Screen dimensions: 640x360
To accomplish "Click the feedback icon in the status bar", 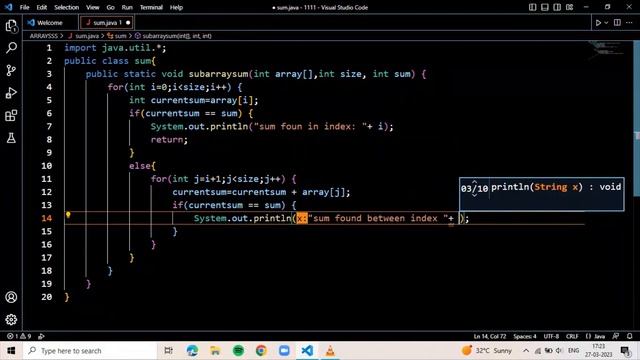I will tap(616, 336).
